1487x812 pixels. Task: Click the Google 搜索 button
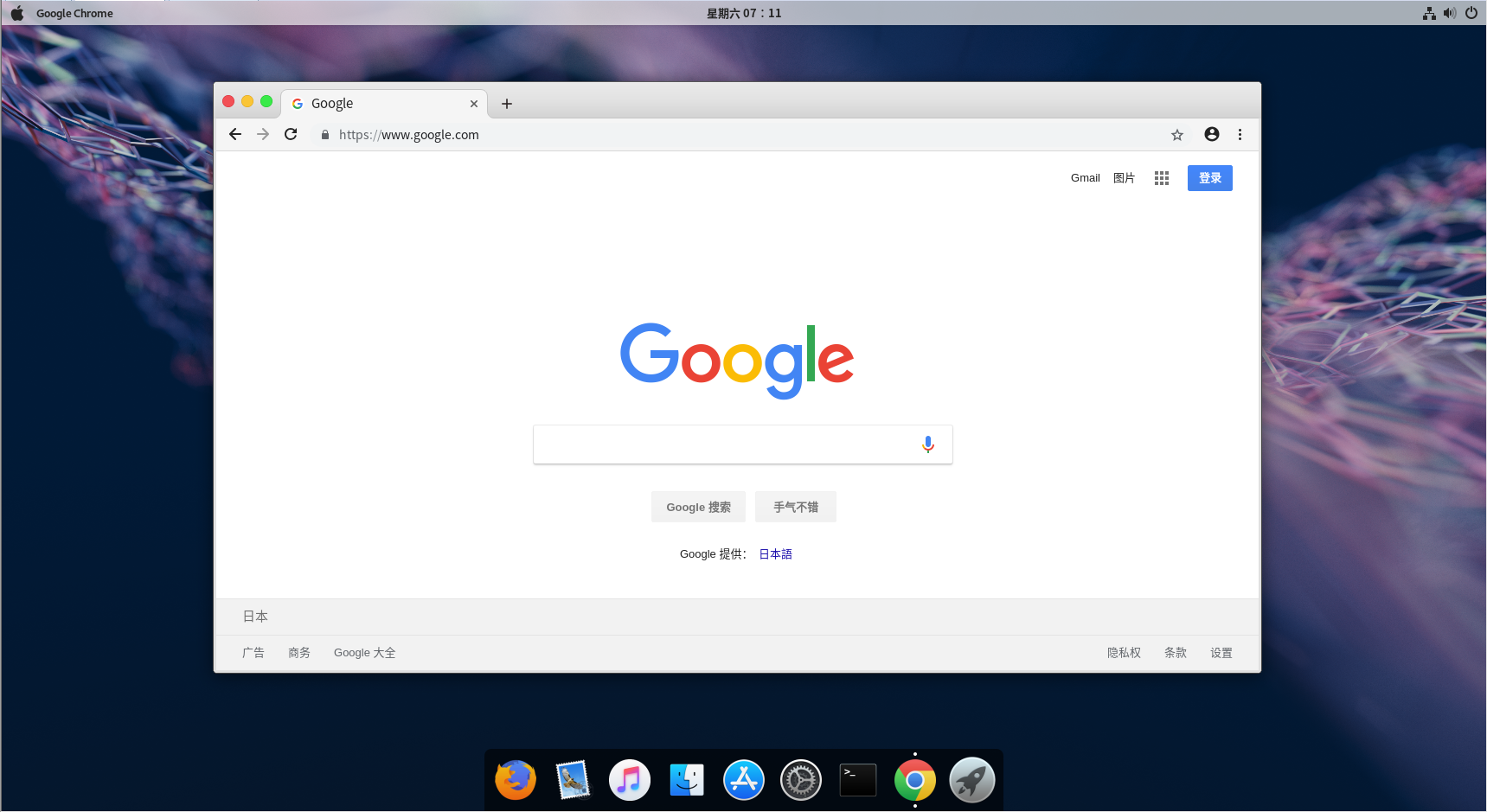pyautogui.click(x=698, y=507)
